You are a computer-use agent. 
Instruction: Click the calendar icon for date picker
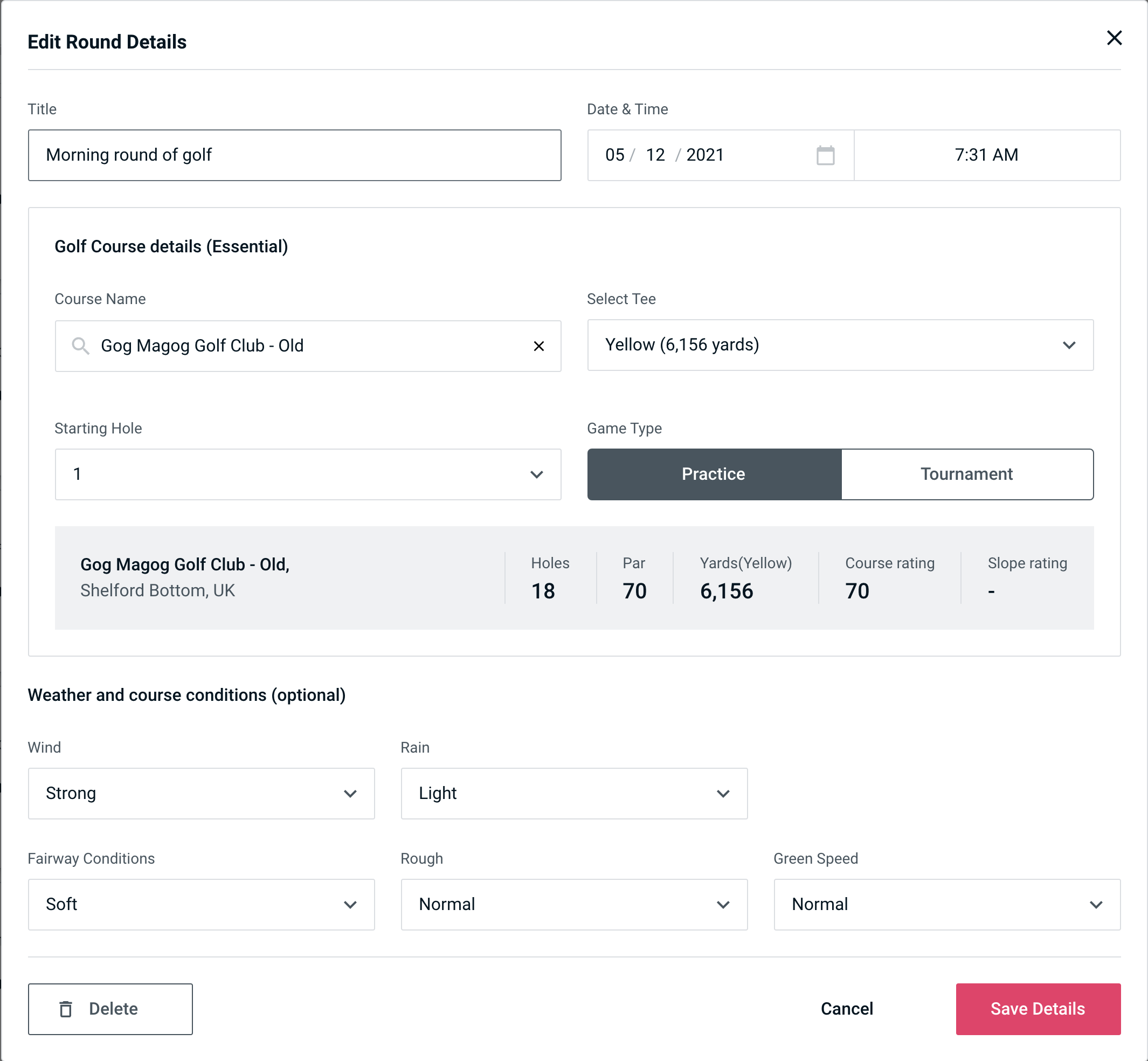(x=825, y=155)
